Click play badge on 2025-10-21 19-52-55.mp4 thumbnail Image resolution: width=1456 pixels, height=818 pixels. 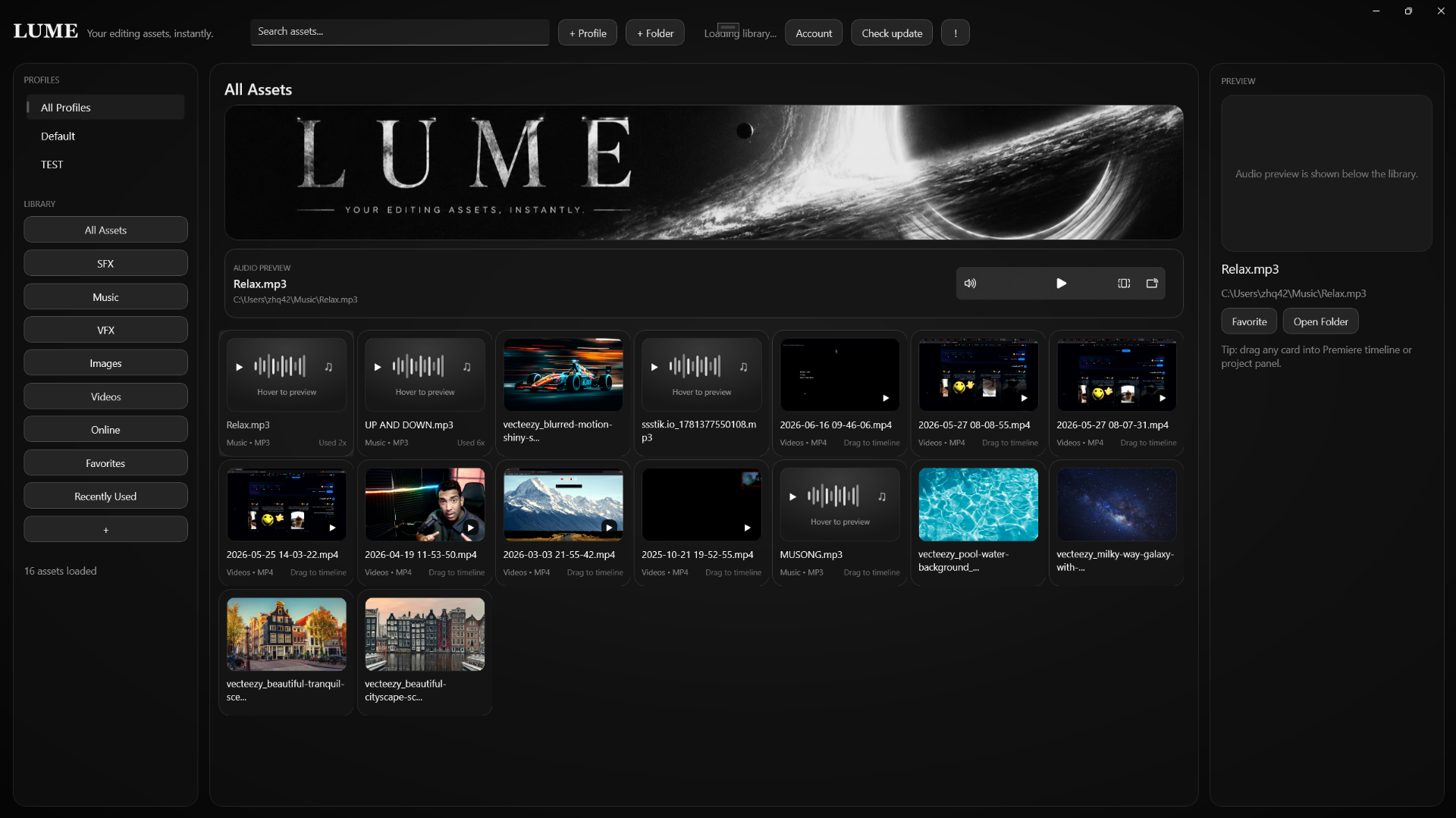click(x=747, y=528)
